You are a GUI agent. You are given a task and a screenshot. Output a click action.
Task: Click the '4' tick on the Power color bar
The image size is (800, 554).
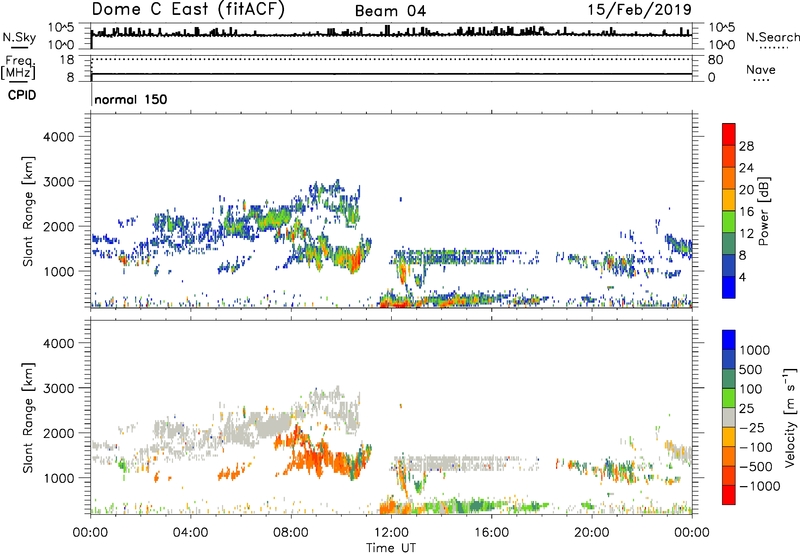pos(743,278)
